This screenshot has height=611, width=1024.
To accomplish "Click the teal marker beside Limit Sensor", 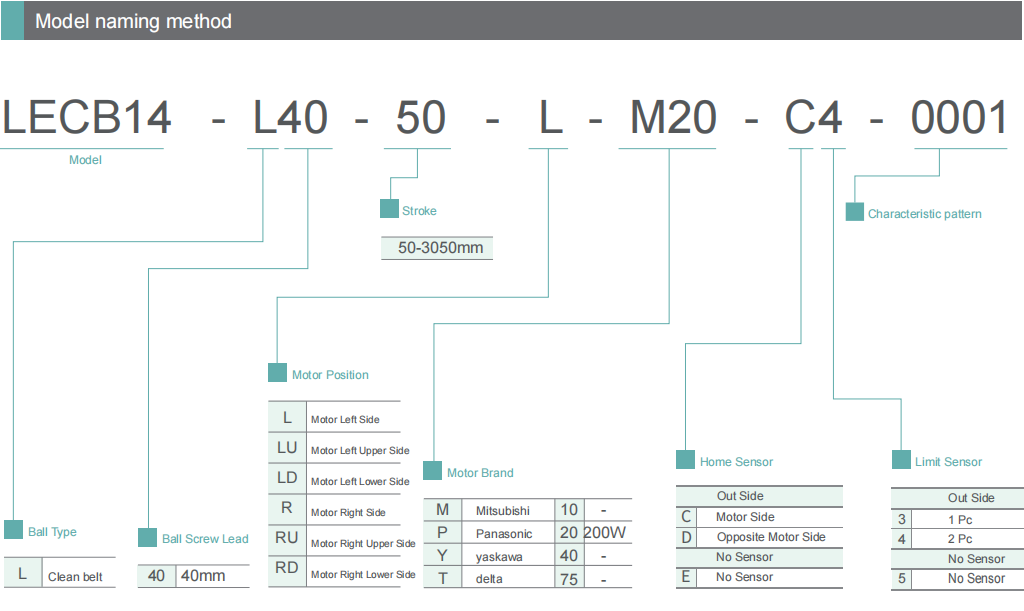I will point(900,460).
